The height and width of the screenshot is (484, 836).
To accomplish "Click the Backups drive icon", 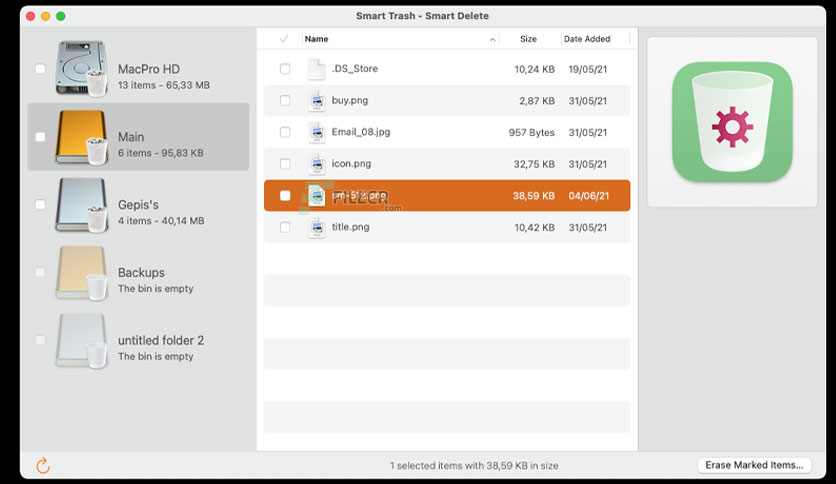I will click(x=82, y=273).
